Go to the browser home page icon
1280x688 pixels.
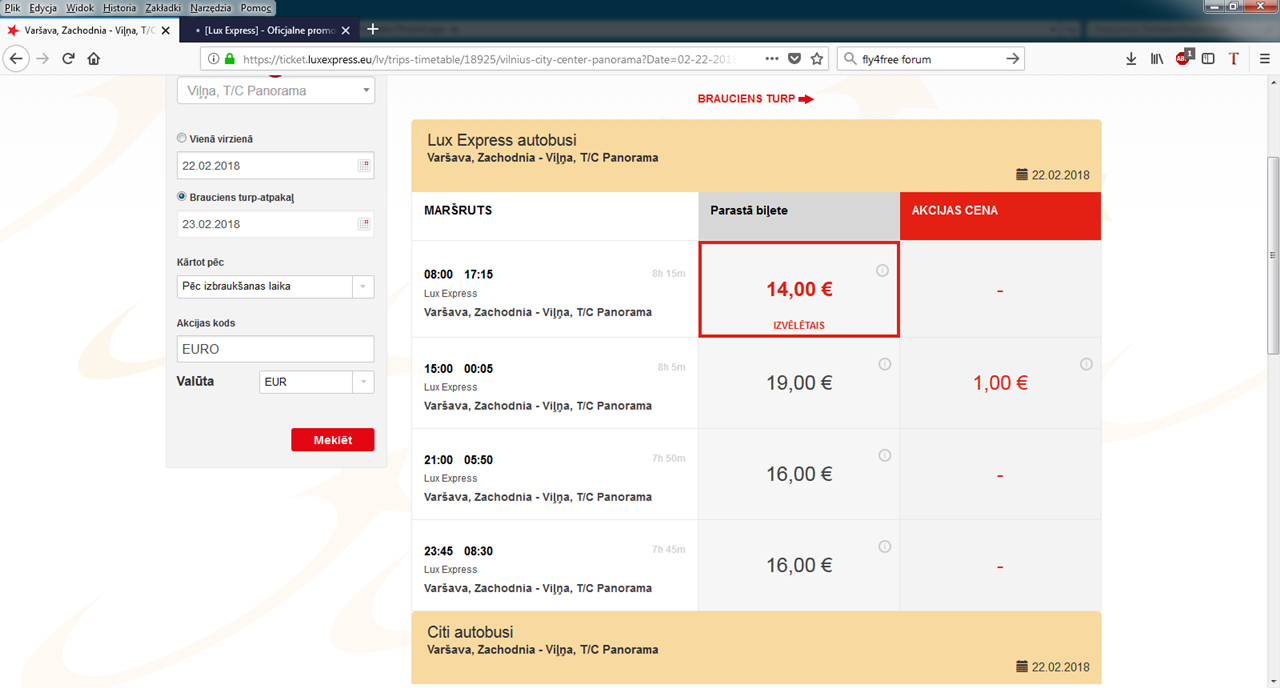(x=94, y=59)
